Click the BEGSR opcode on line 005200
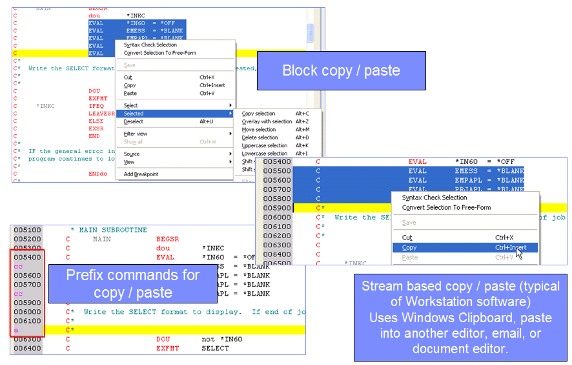The height and width of the screenshot is (365, 572). 167,239
